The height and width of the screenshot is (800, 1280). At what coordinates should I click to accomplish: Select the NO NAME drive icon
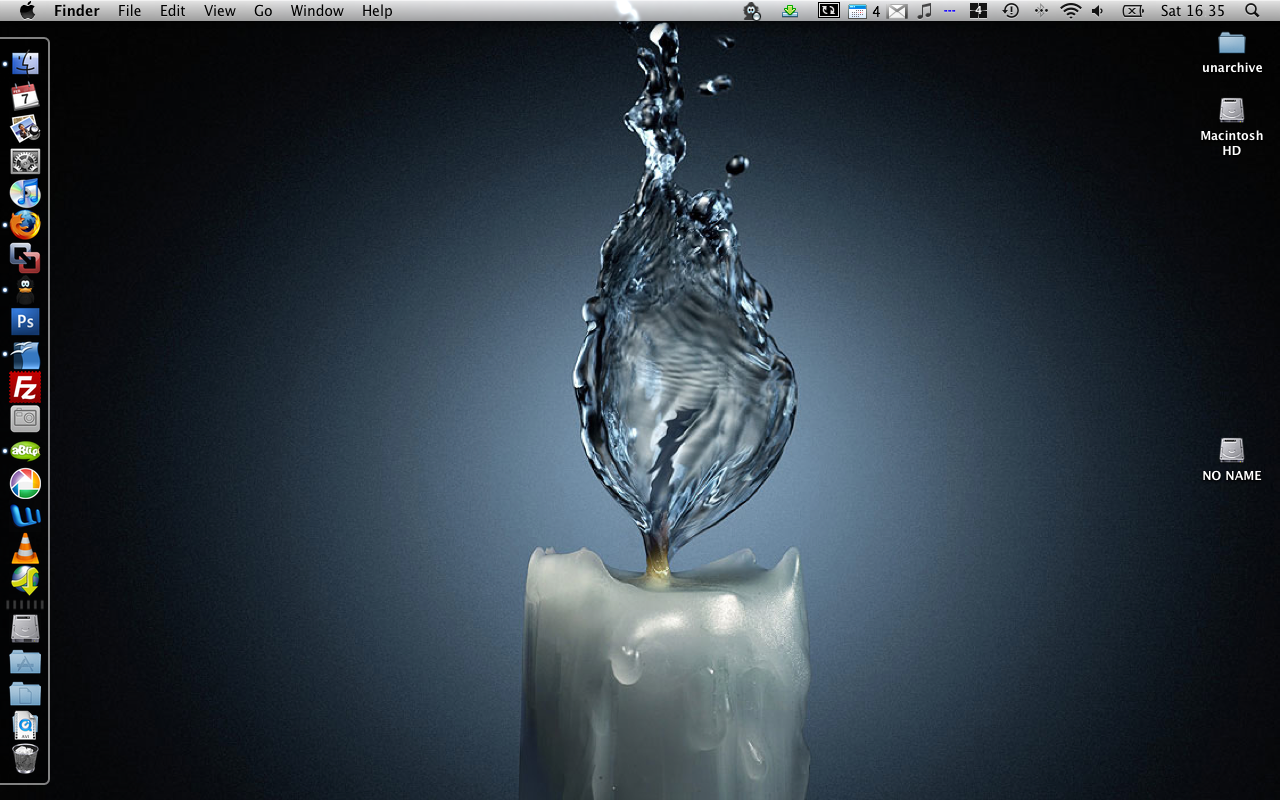[1232, 451]
